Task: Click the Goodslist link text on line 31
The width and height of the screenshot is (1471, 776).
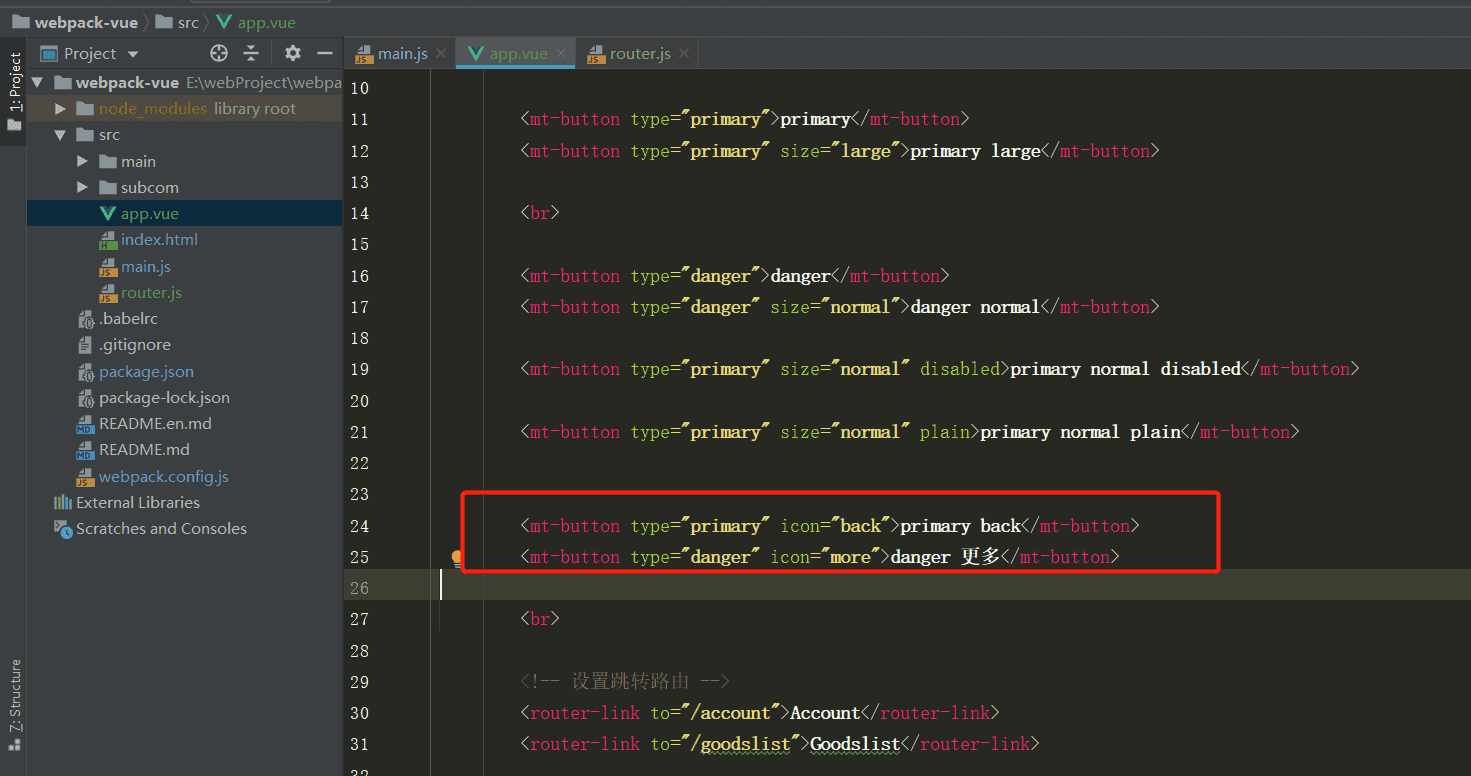Action: (x=855, y=744)
